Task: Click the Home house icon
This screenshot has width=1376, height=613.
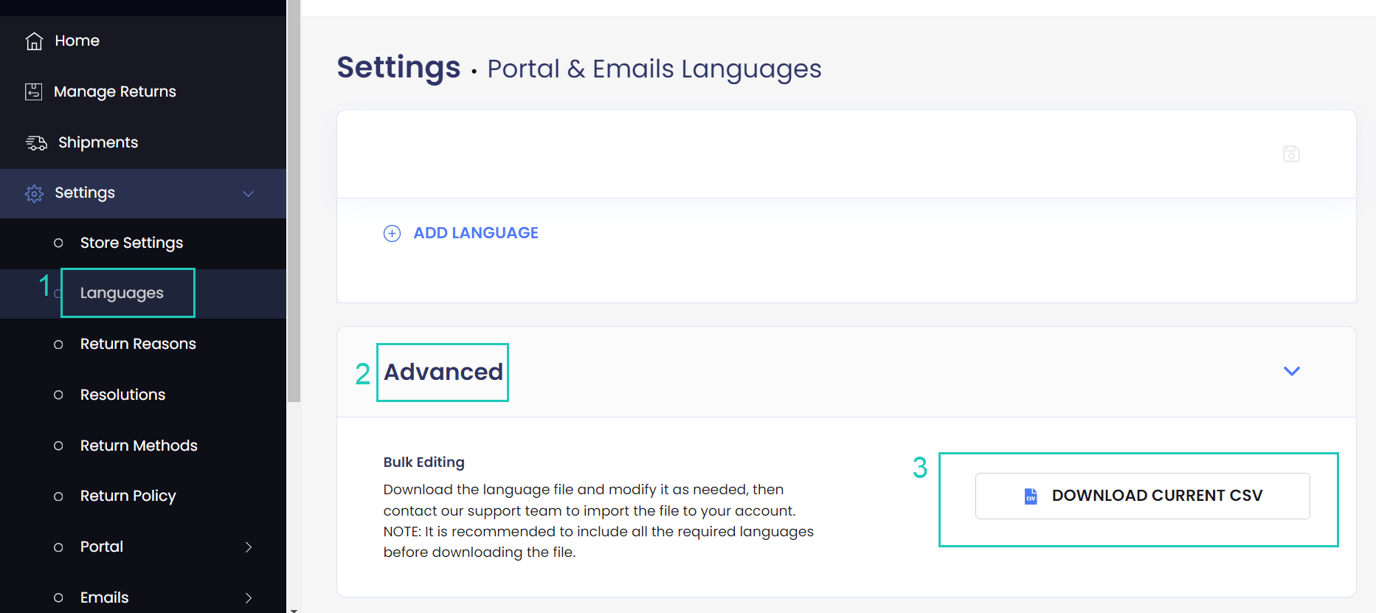Action: (x=34, y=41)
